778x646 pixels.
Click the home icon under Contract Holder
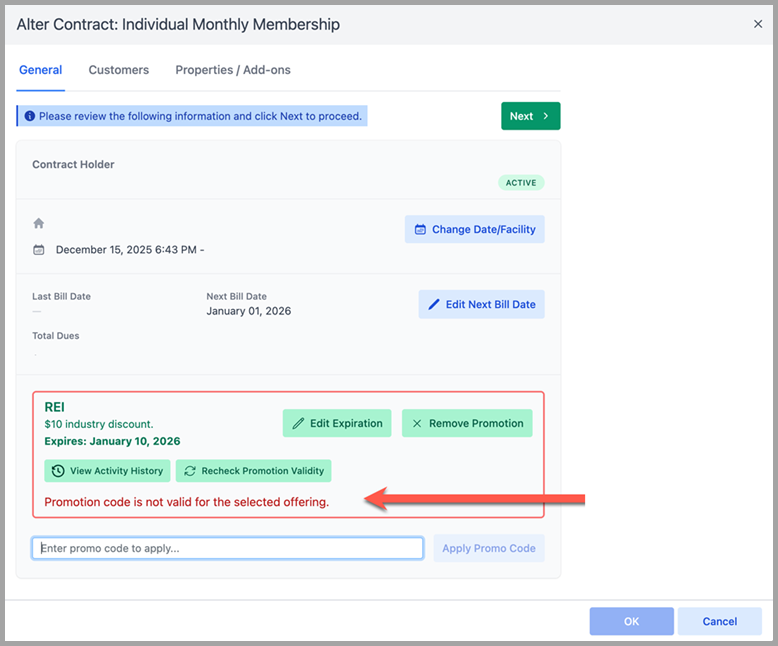coord(39,223)
